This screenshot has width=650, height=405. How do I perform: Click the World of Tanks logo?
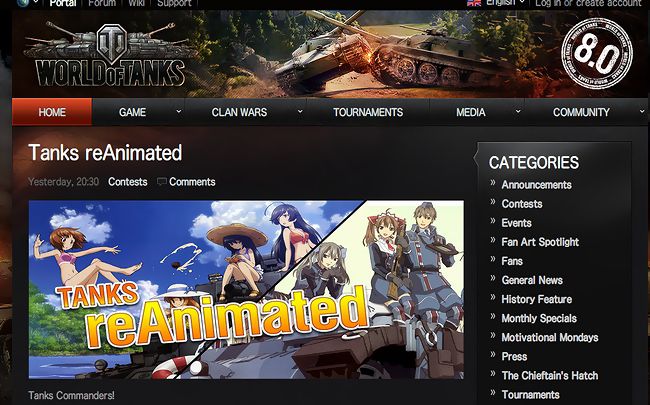pos(109,54)
